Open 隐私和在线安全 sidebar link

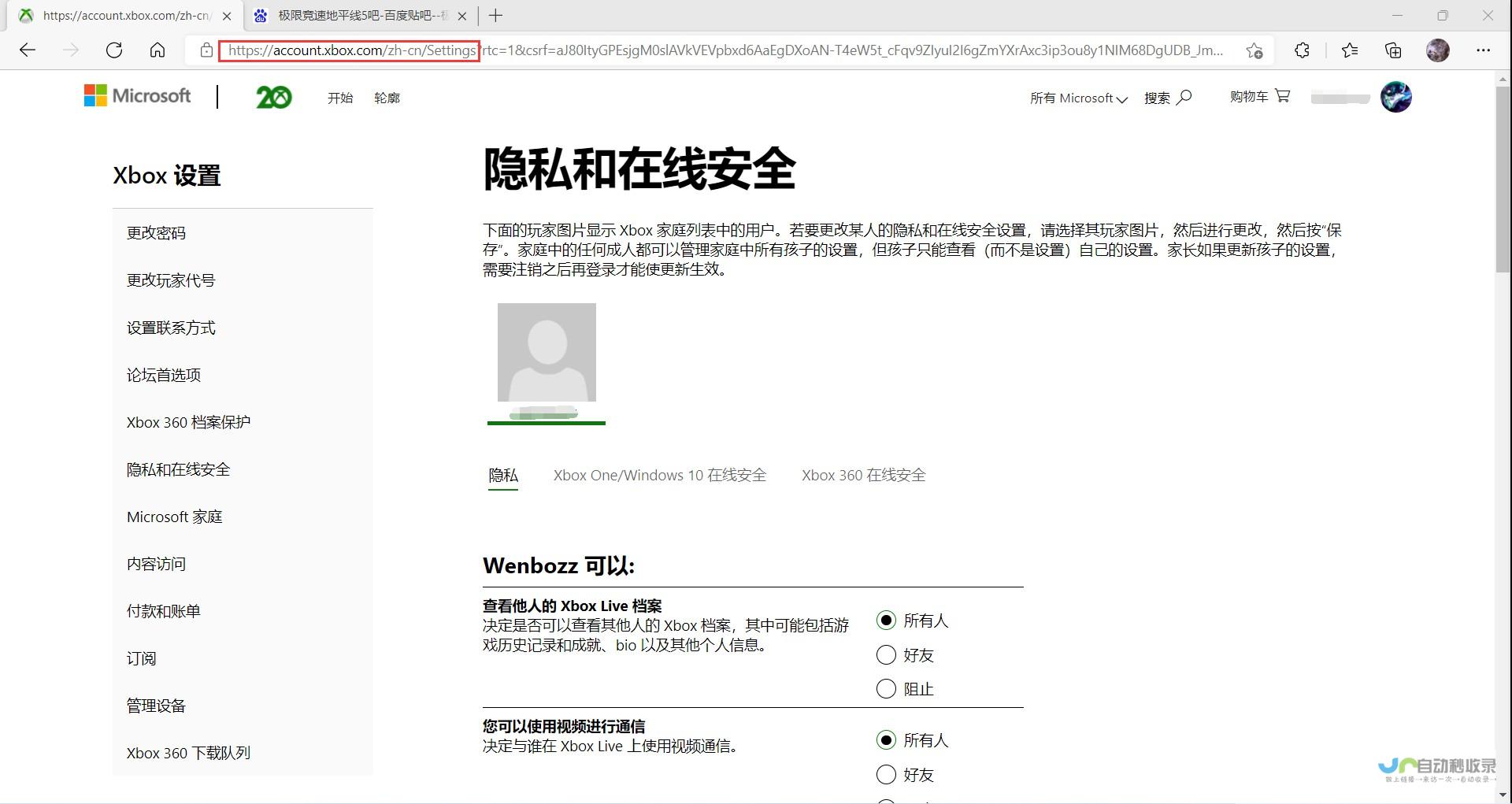point(178,469)
